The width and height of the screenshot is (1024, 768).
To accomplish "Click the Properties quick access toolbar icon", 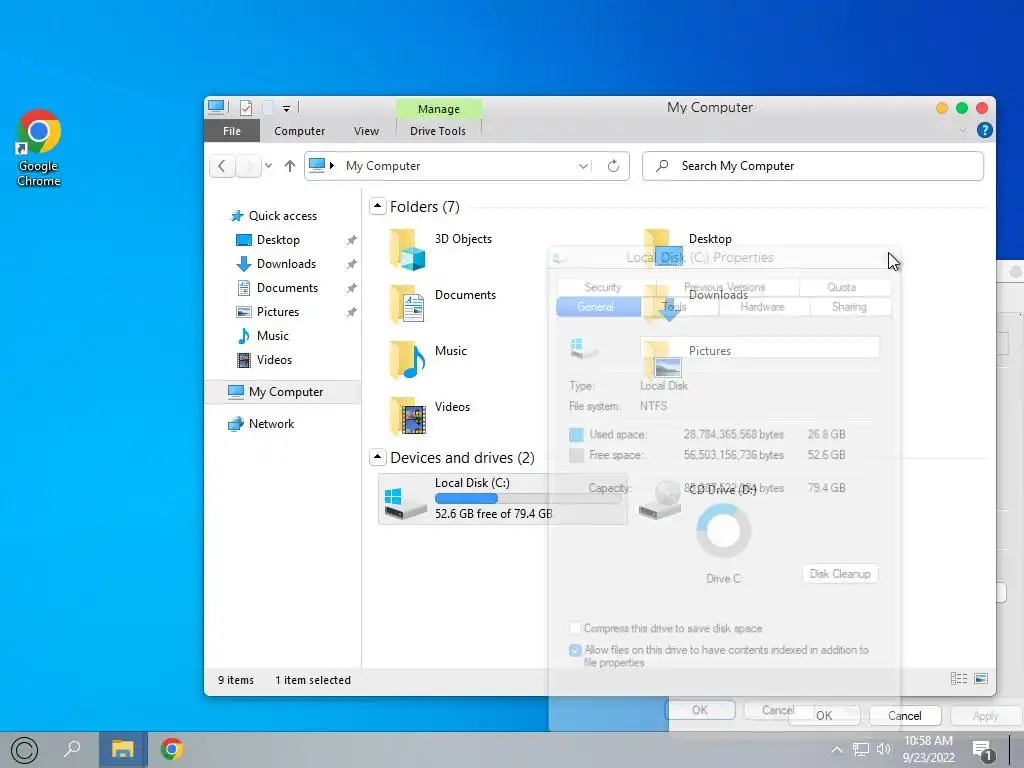I will click(246, 108).
